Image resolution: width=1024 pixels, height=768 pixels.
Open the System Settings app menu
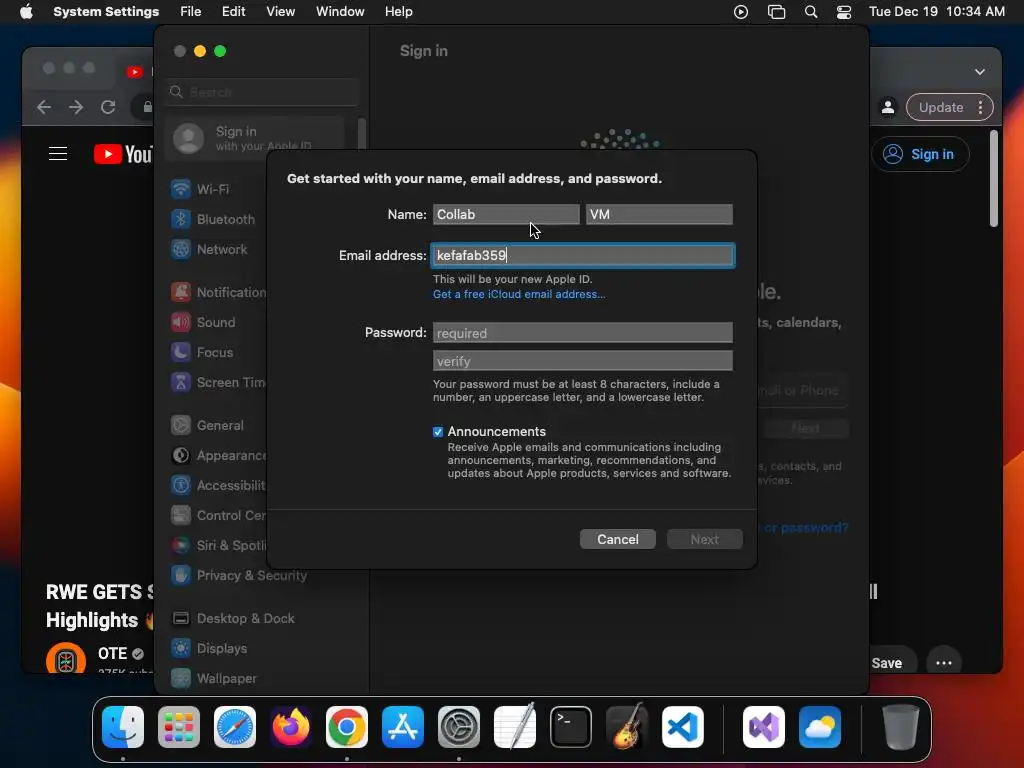106,12
